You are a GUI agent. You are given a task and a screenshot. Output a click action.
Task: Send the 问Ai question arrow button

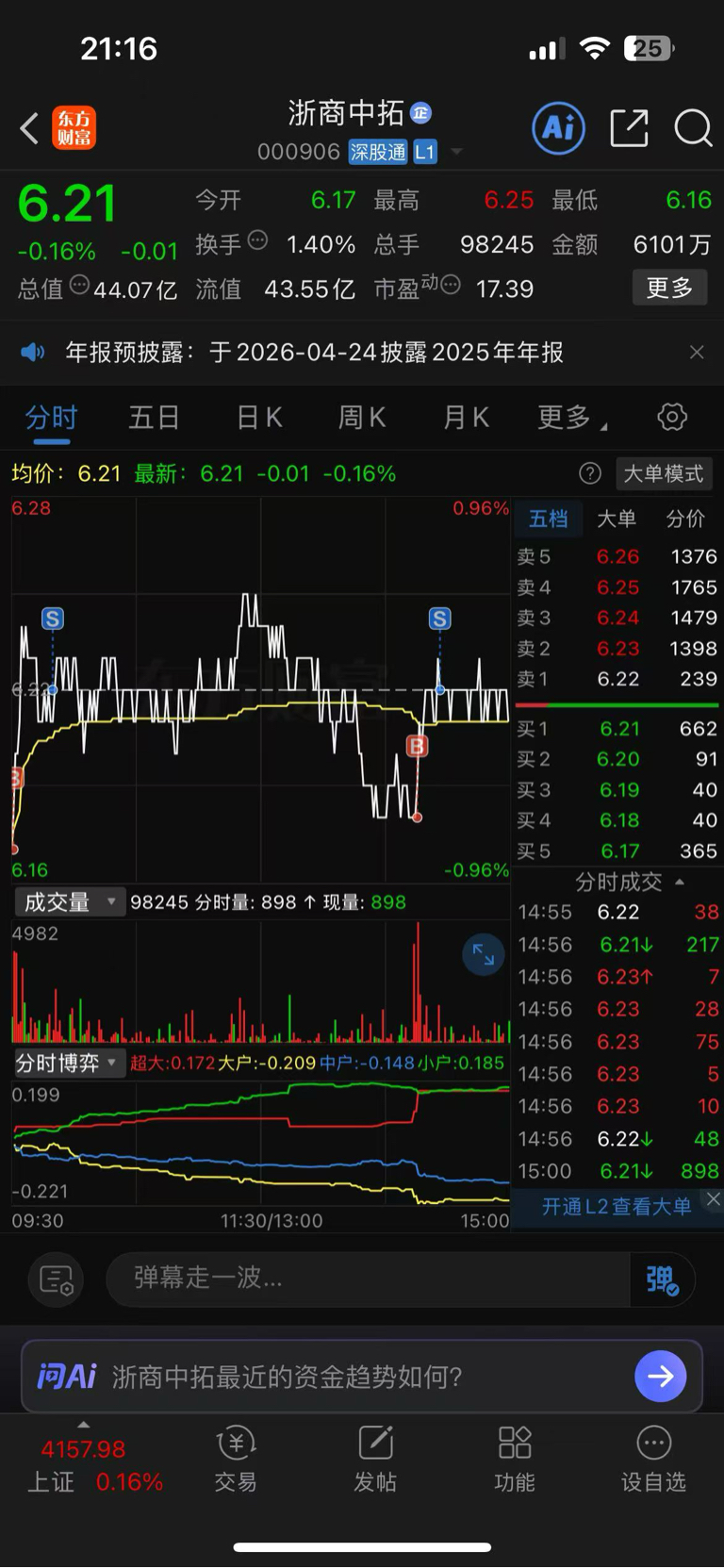pos(661,1377)
